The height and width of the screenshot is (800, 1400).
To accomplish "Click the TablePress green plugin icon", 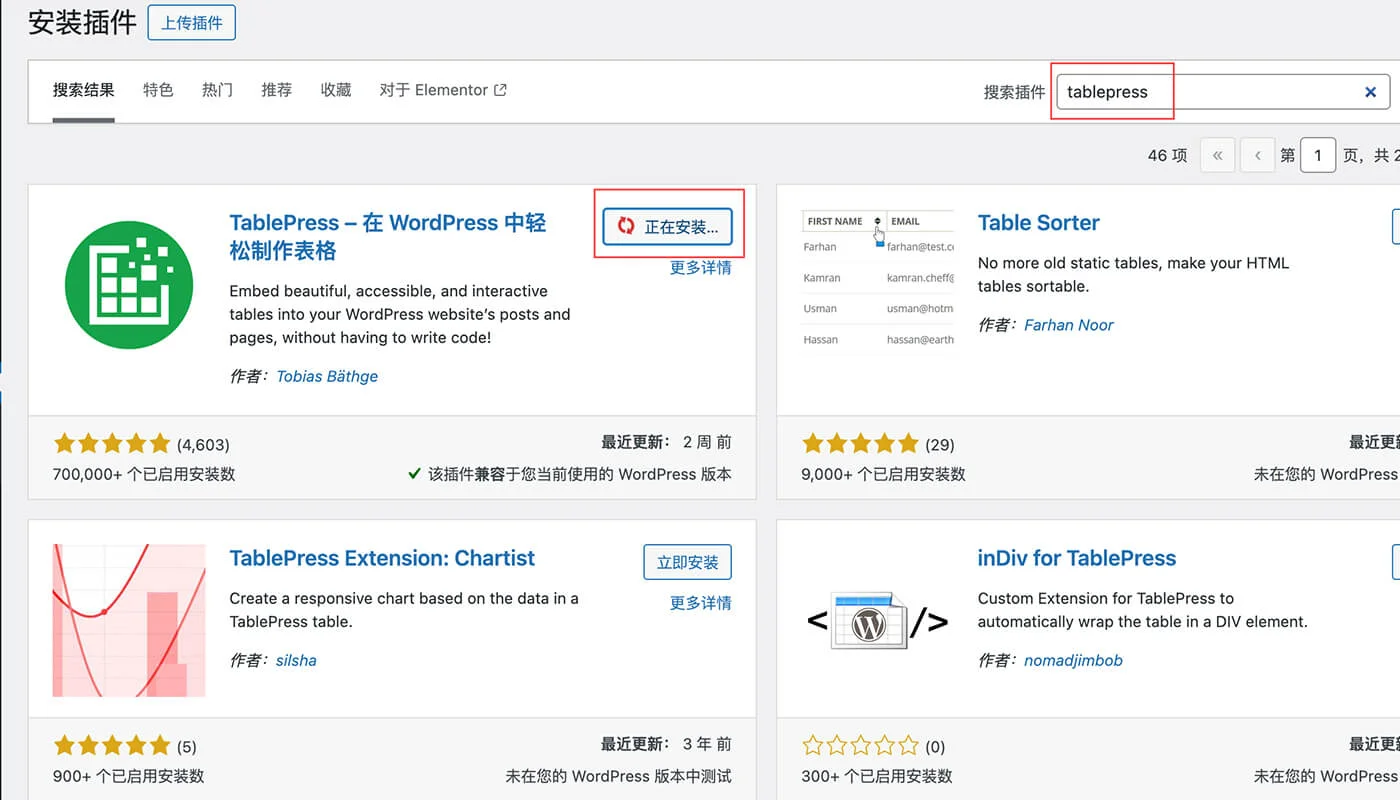I will click(129, 285).
